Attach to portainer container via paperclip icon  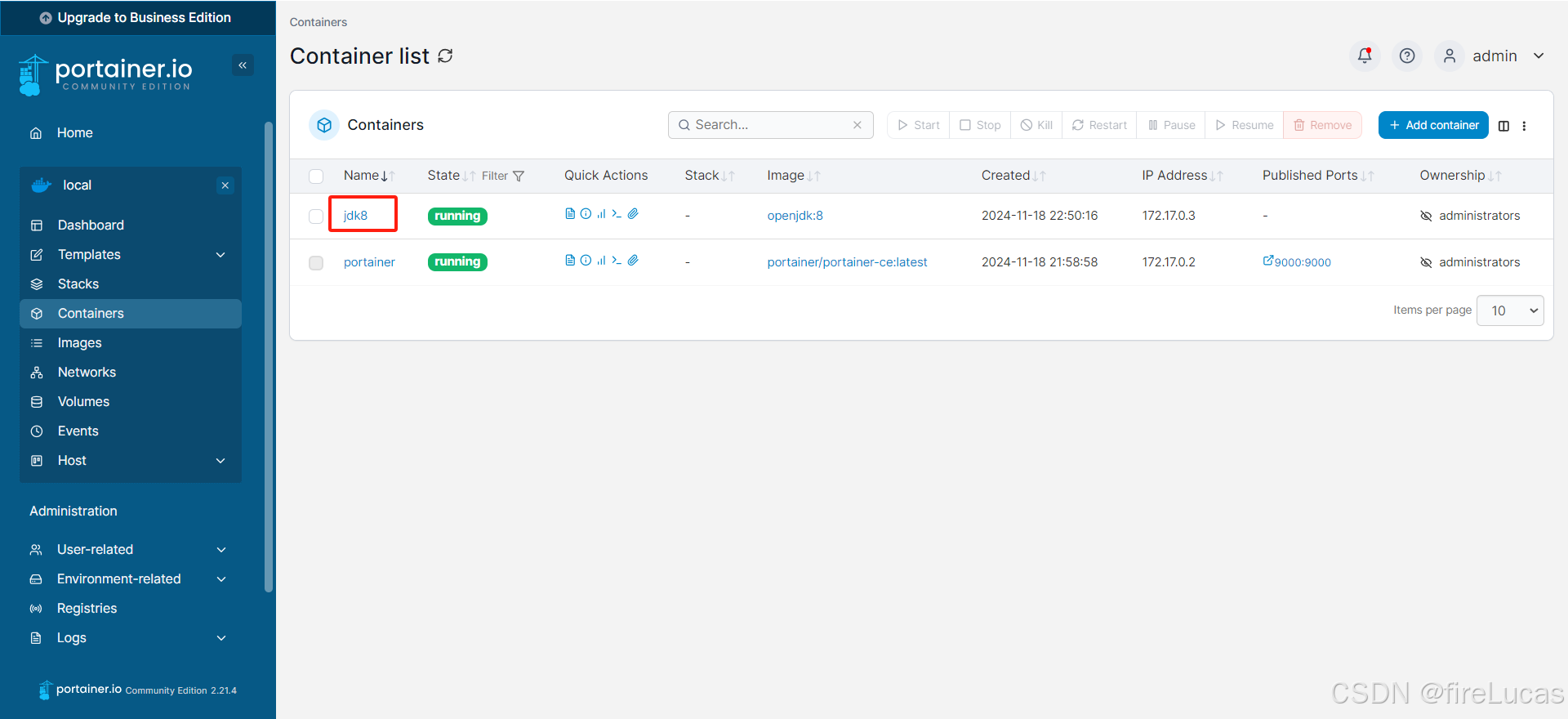pyautogui.click(x=633, y=261)
